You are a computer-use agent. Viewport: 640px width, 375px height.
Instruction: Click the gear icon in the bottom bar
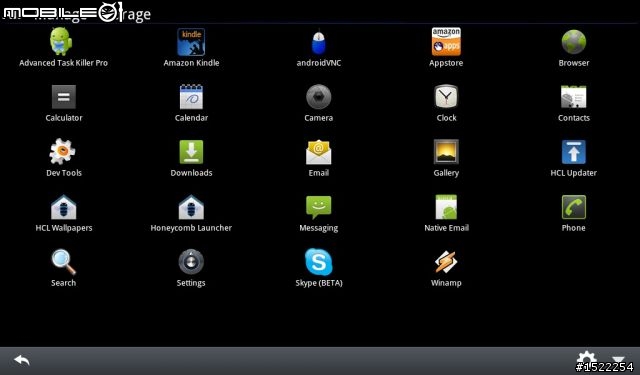pos(587,360)
